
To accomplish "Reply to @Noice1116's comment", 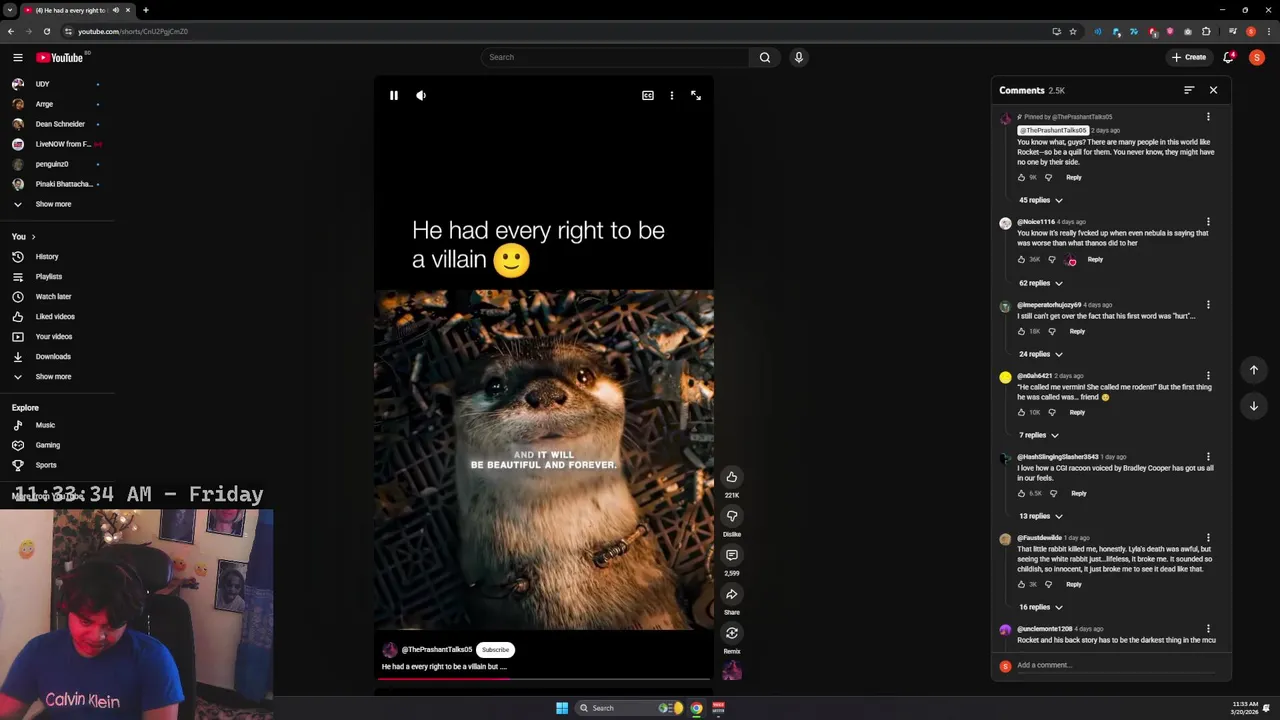I will [x=1095, y=260].
